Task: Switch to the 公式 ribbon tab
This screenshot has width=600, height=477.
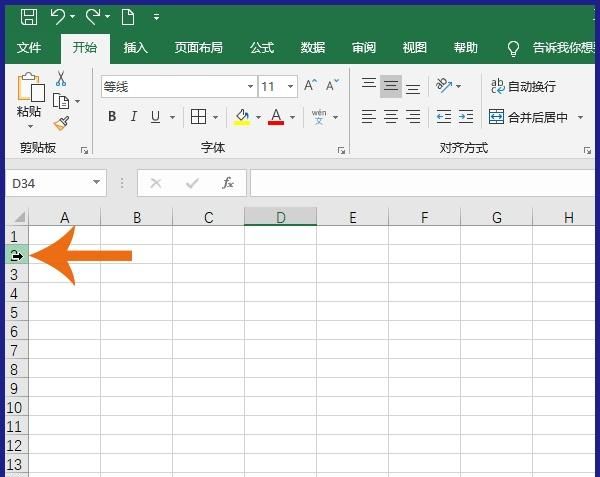Action: (x=262, y=48)
